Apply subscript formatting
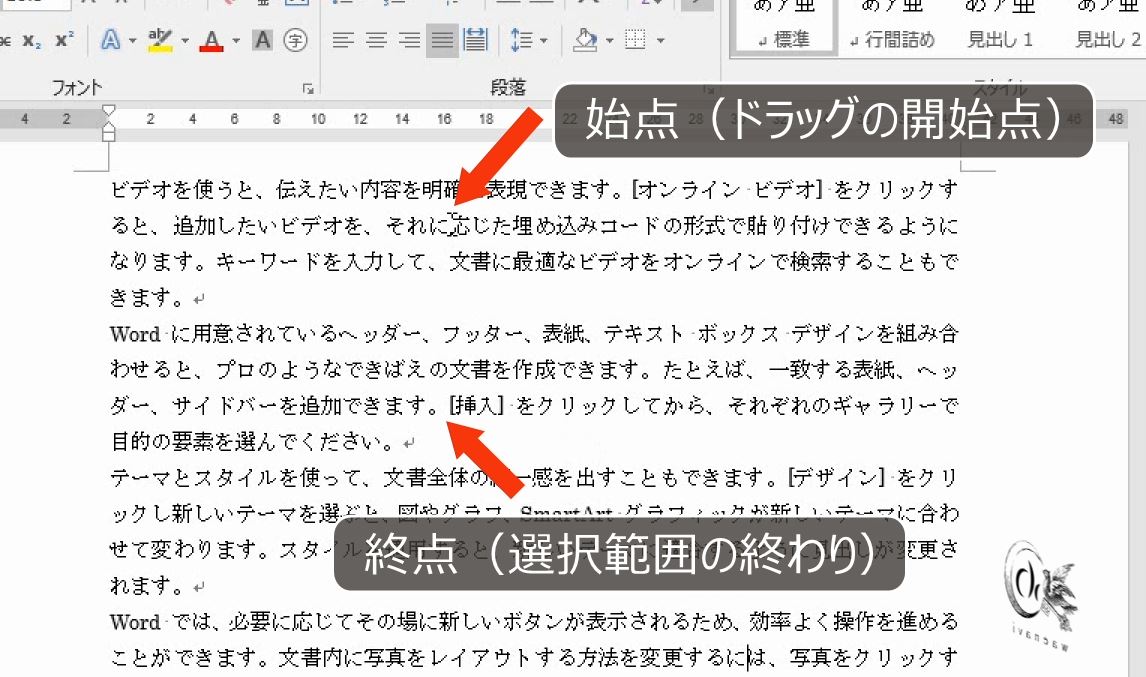 [x=31, y=40]
